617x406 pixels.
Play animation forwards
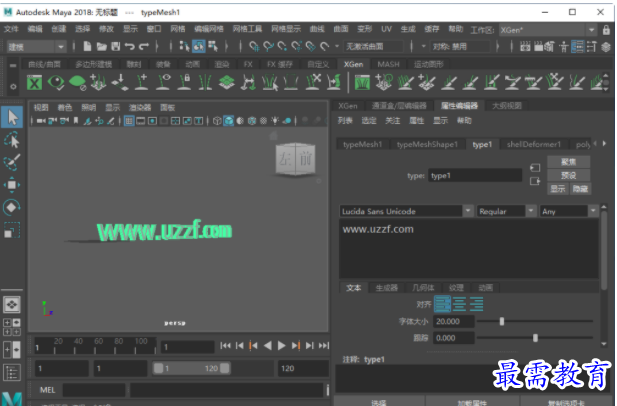pyautogui.click(x=282, y=345)
